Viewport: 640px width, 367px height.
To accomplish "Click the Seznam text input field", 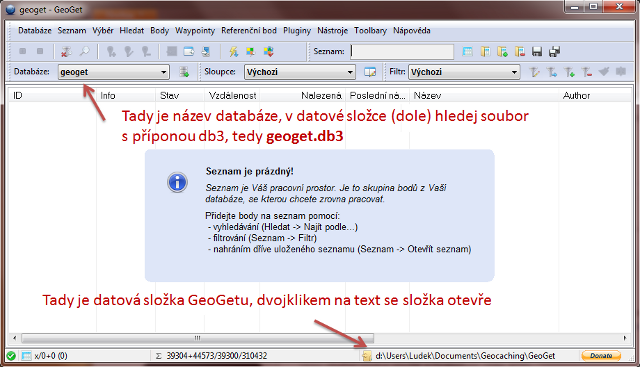I will (x=402, y=51).
